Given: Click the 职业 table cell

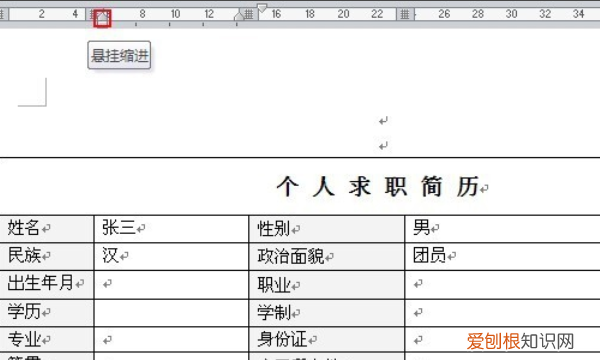Looking at the screenshot, I should coord(327,285).
